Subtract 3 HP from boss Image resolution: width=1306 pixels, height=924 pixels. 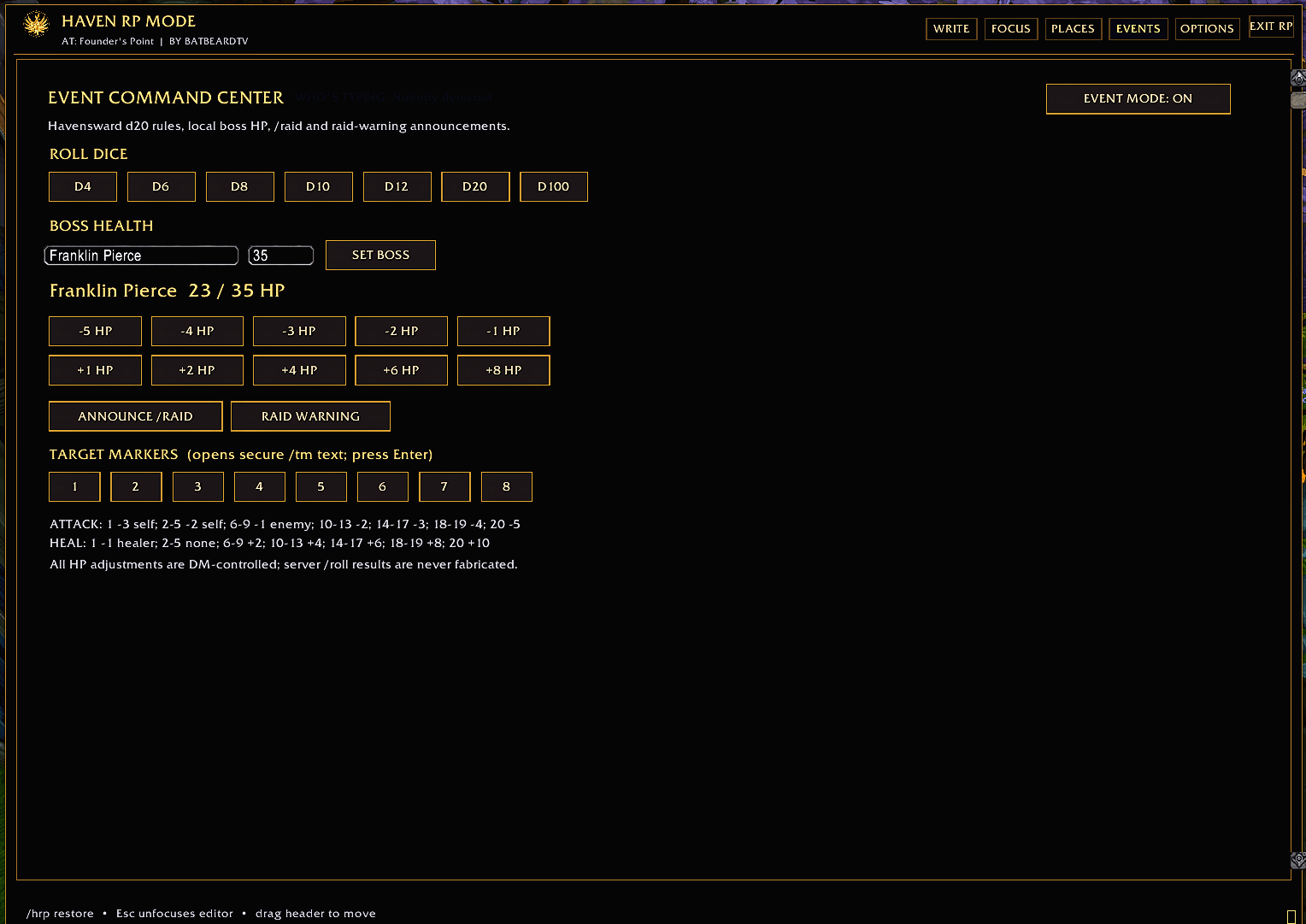click(299, 331)
